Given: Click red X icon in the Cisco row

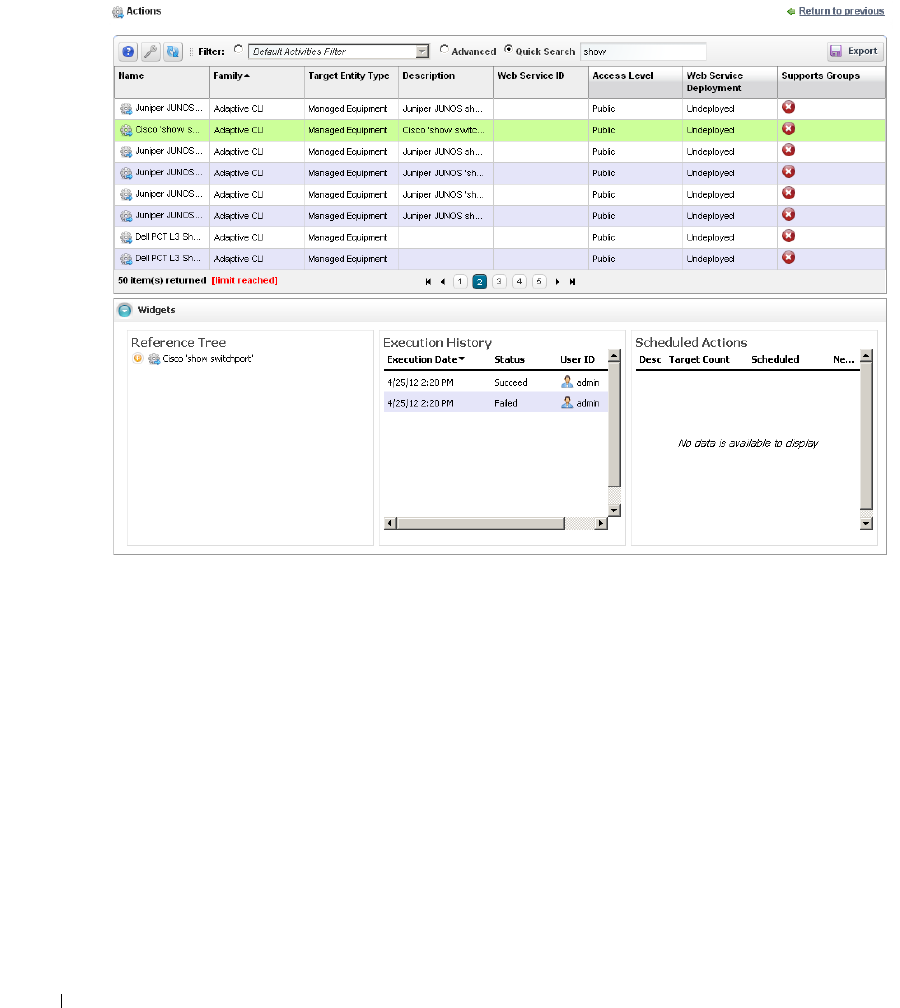Looking at the screenshot, I should tap(789, 129).
